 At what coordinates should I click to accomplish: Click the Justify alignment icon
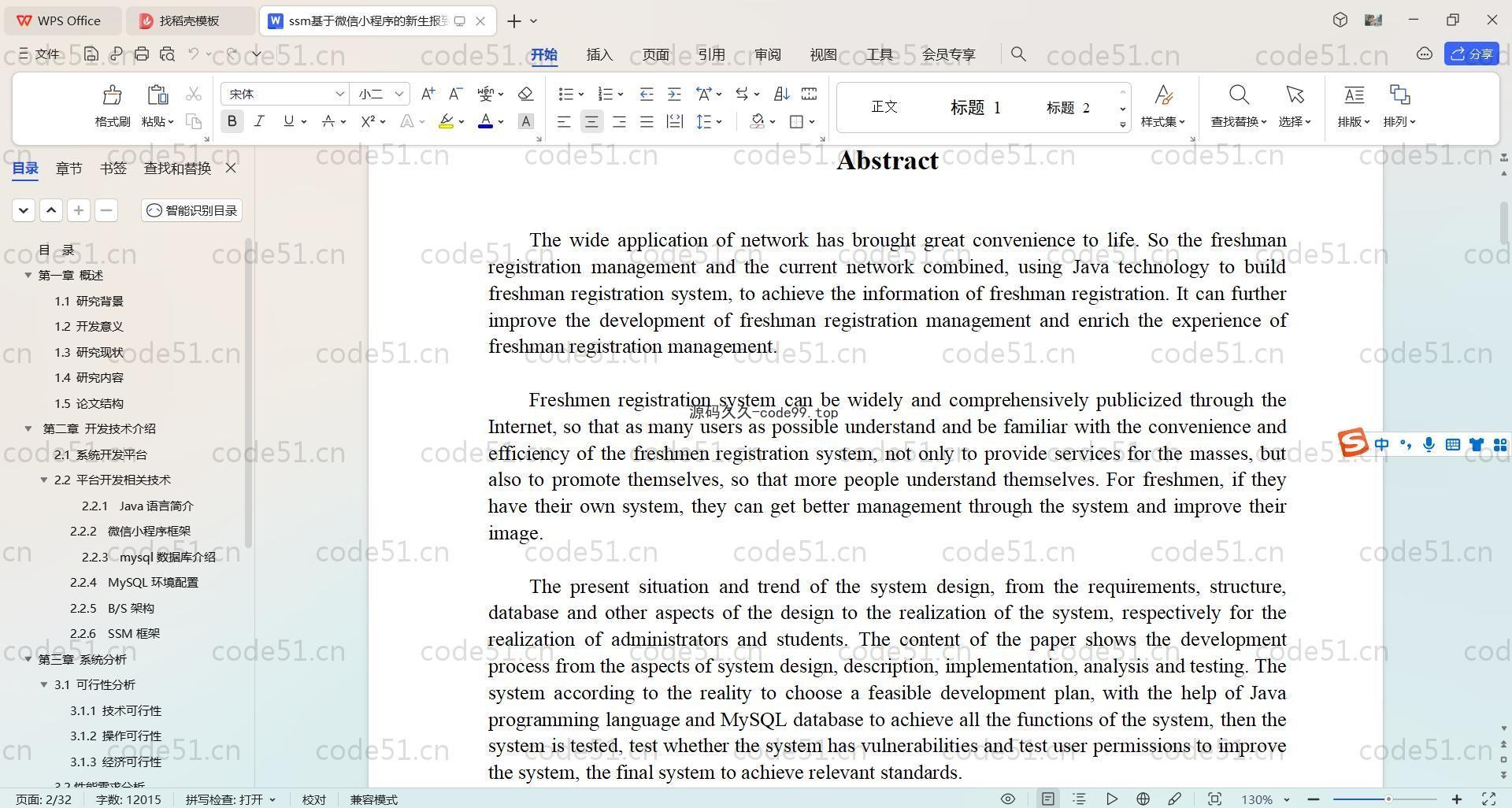[x=647, y=121]
